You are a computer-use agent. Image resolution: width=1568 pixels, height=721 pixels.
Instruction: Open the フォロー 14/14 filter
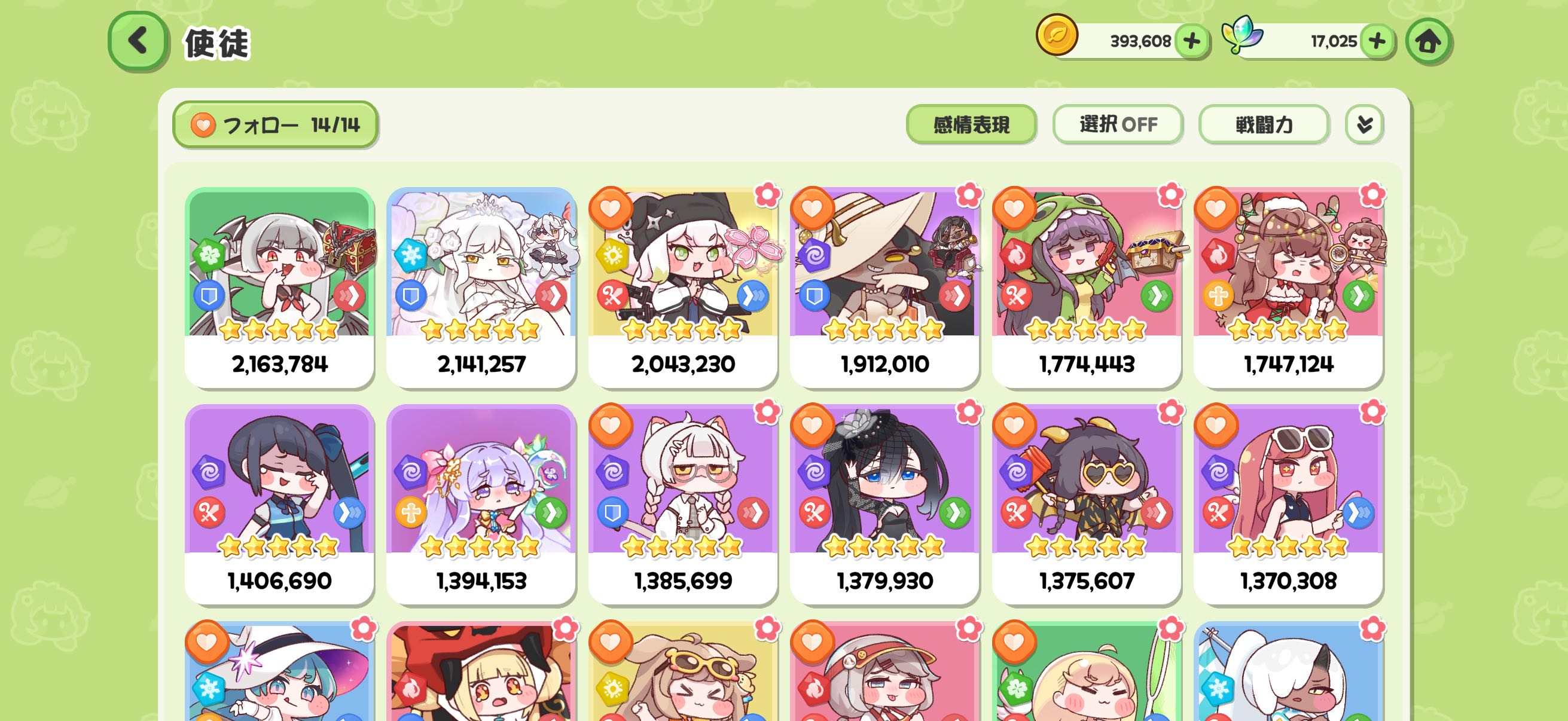tap(275, 125)
